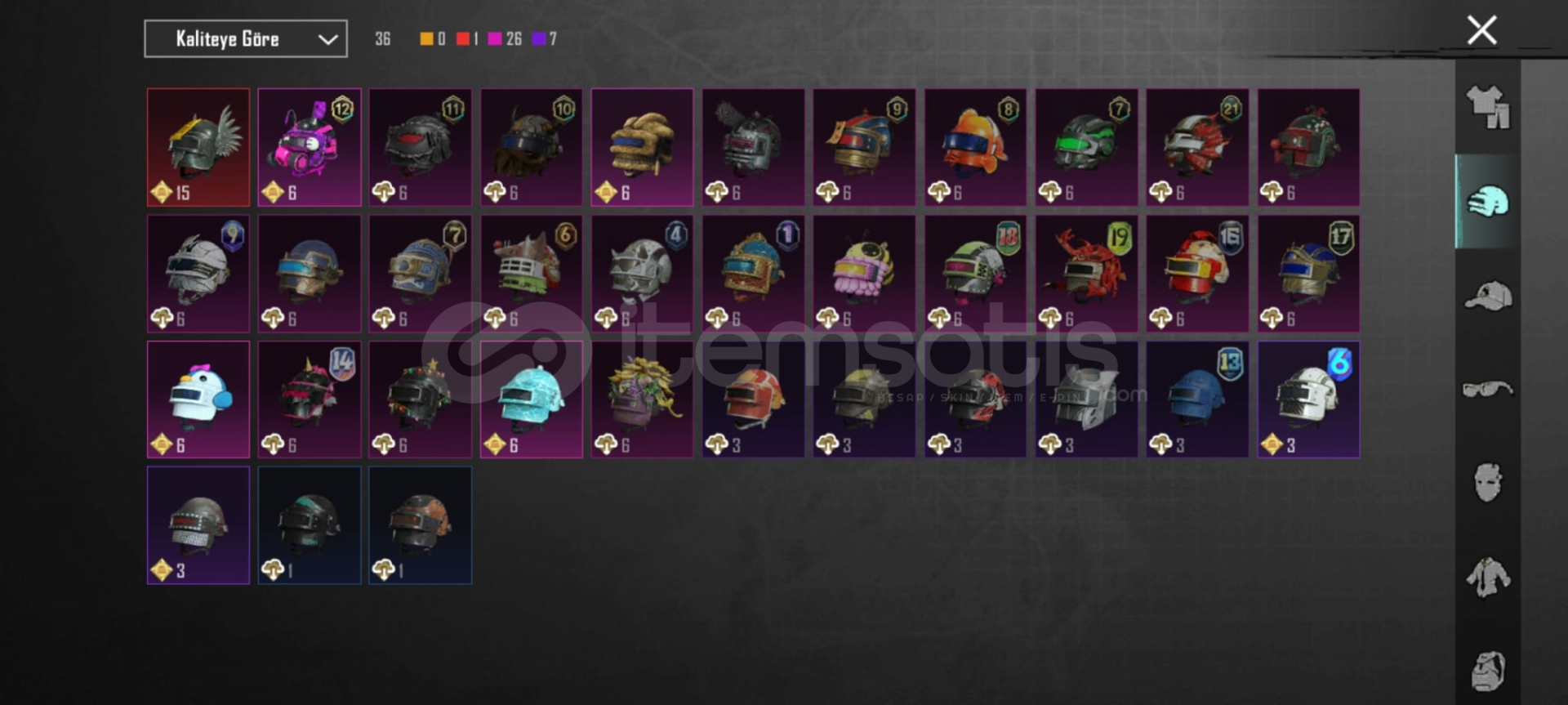Open the glasses category icon
Viewport: 1568px width, 705px height.
pos(1488,389)
